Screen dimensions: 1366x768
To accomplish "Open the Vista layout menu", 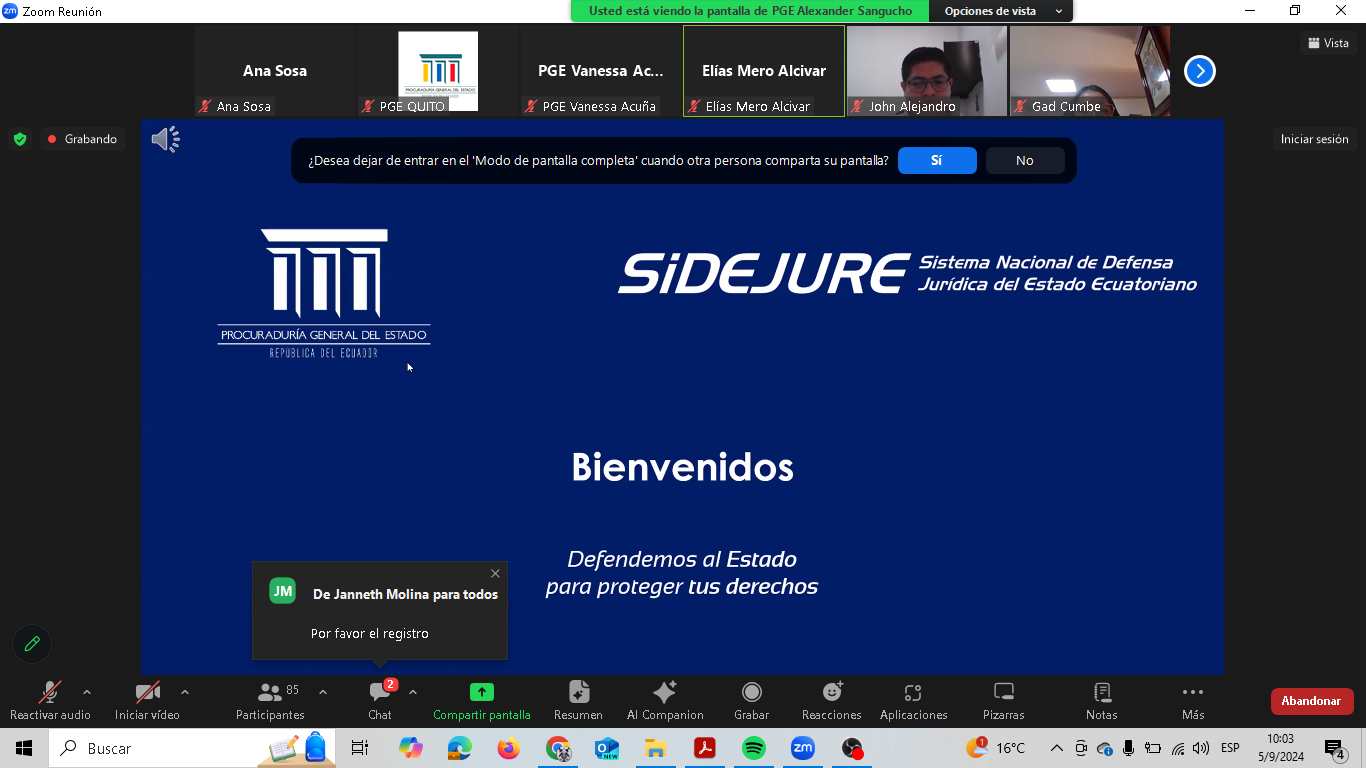I will point(1328,43).
